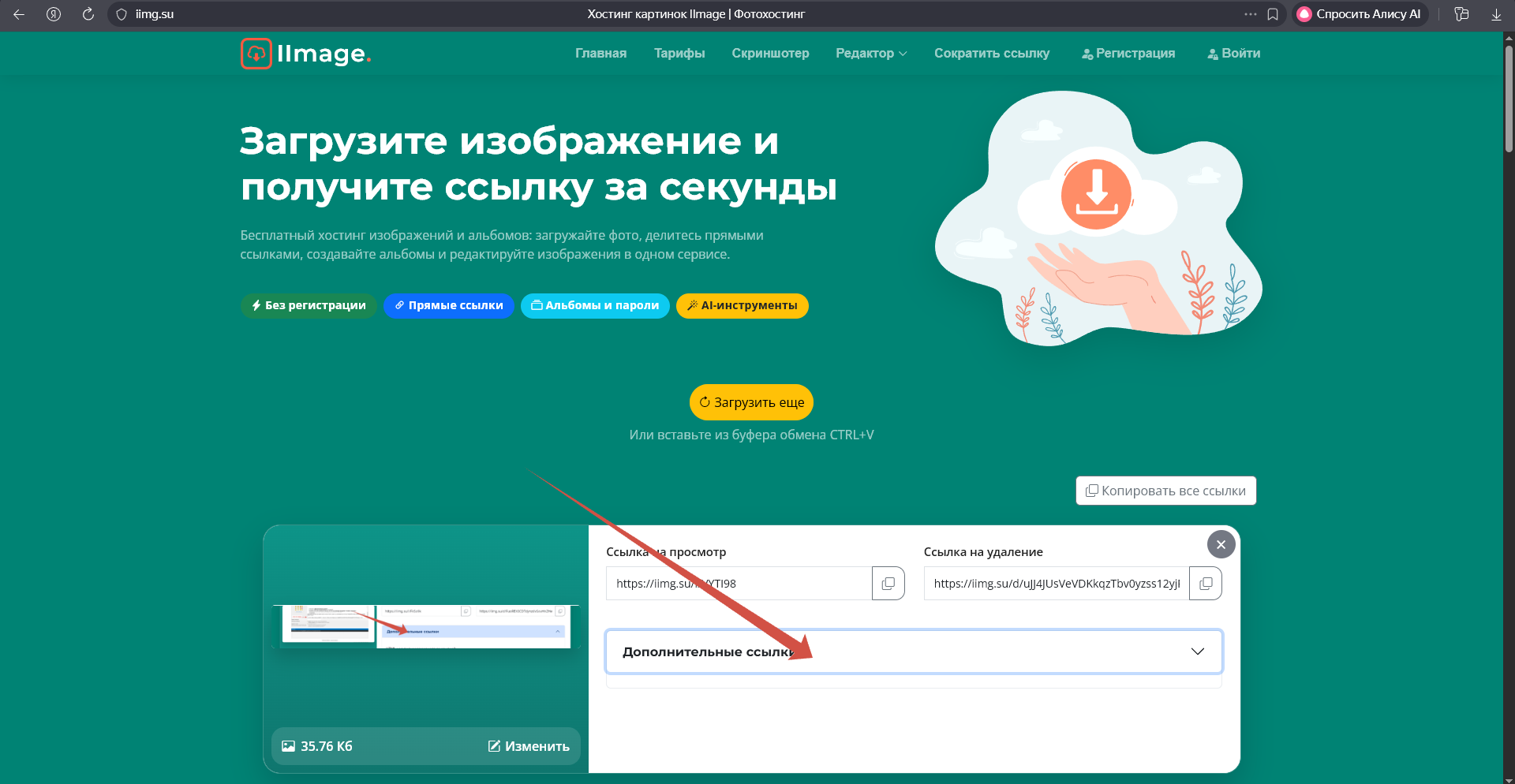Screen dimensions: 1515x784
Task: Close the uploaded image card
Action: (x=1221, y=544)
